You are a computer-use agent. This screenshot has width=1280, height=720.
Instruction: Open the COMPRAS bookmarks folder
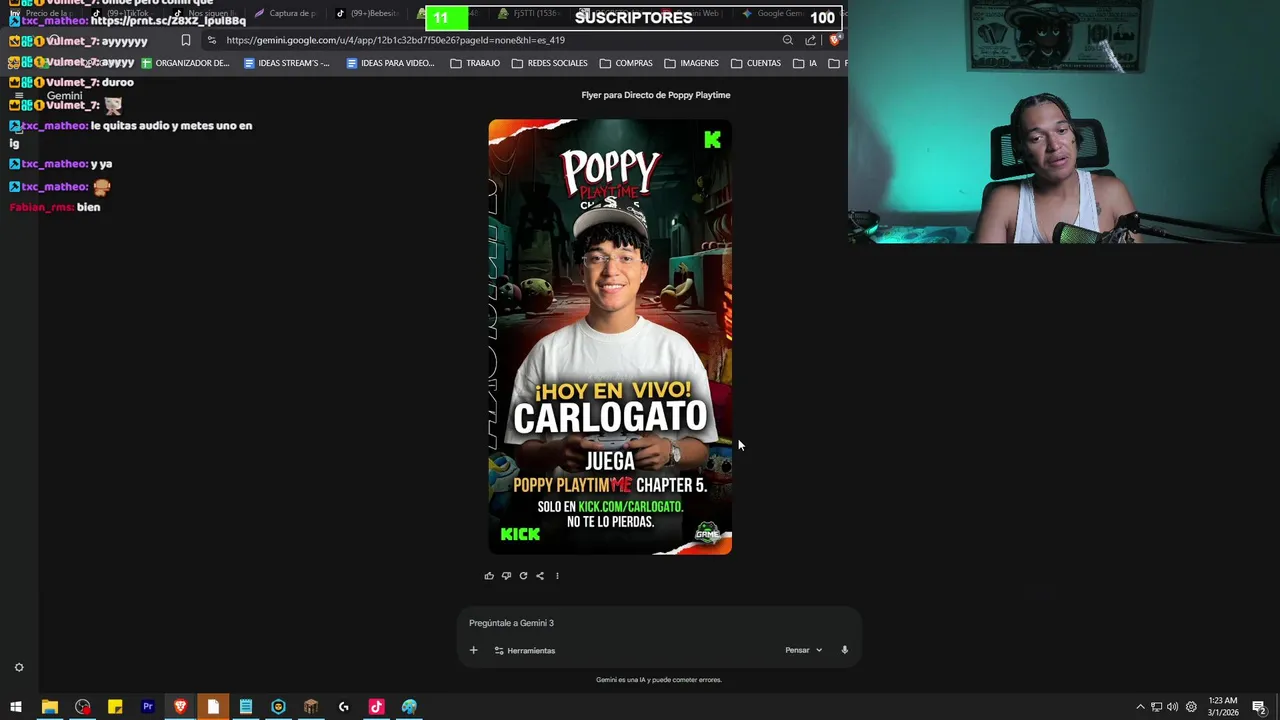point(626,63)
